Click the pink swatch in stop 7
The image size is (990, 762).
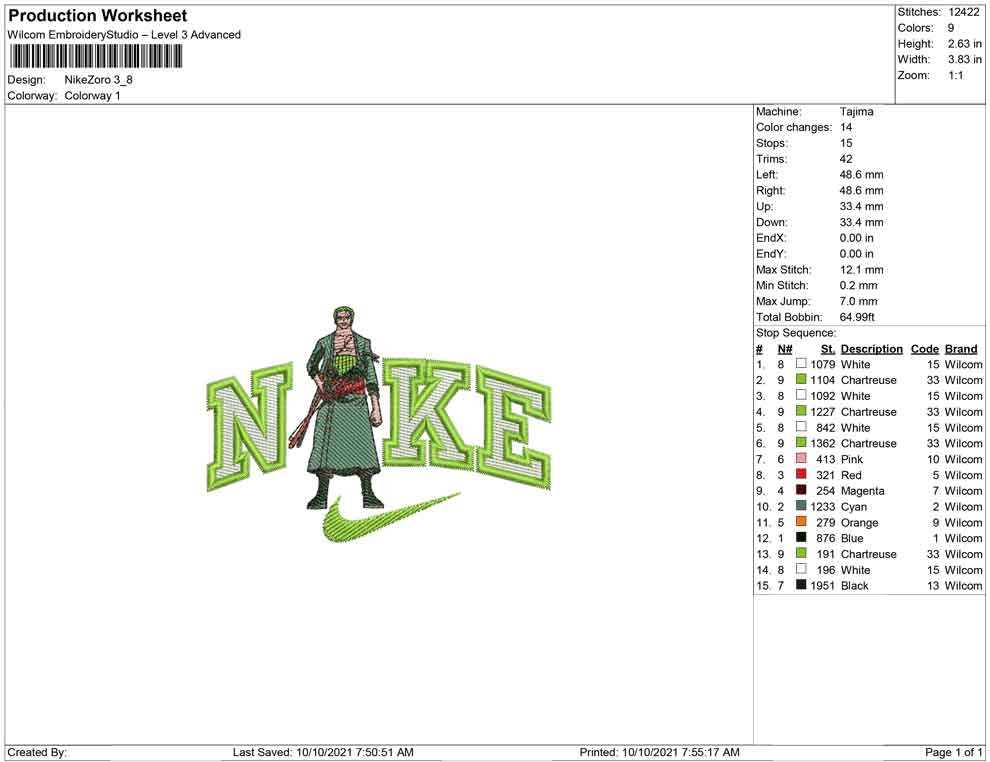[x=801, y=458]
